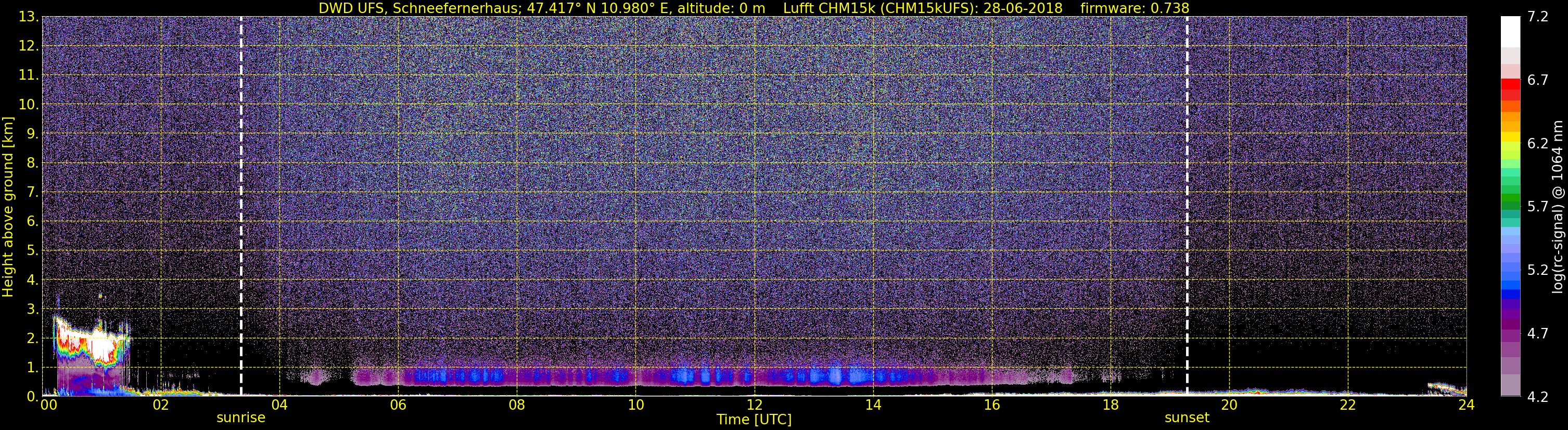
Task: Pick the white segment of the colorbar
Action: point(1510,32)
